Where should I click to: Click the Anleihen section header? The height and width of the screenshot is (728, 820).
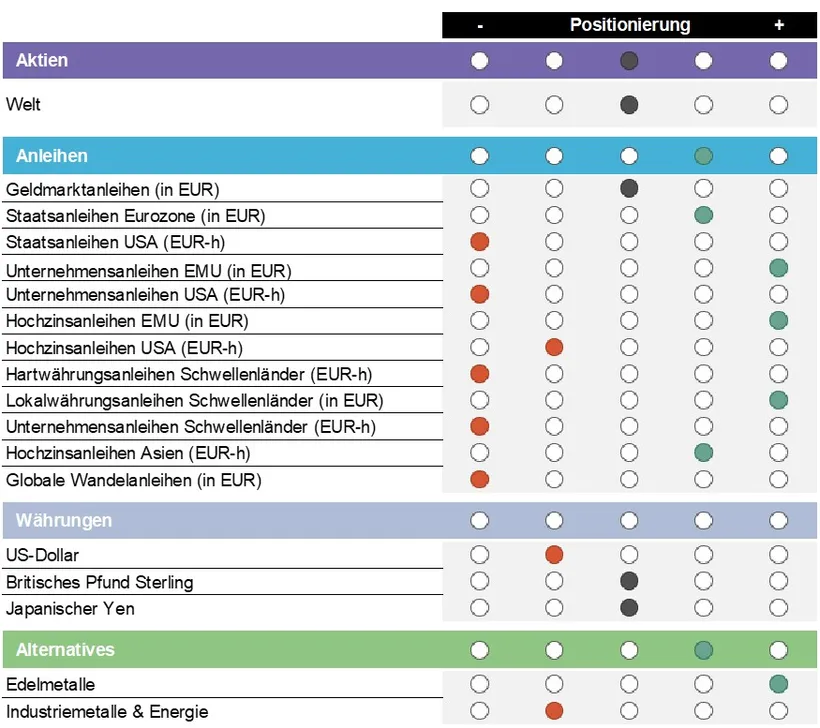click(x=51, y=156)
